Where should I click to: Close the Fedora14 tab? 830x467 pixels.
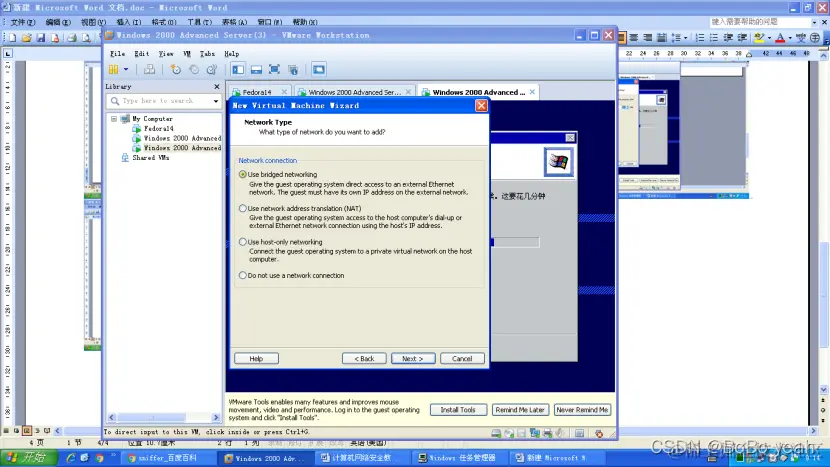click(284, 92)
